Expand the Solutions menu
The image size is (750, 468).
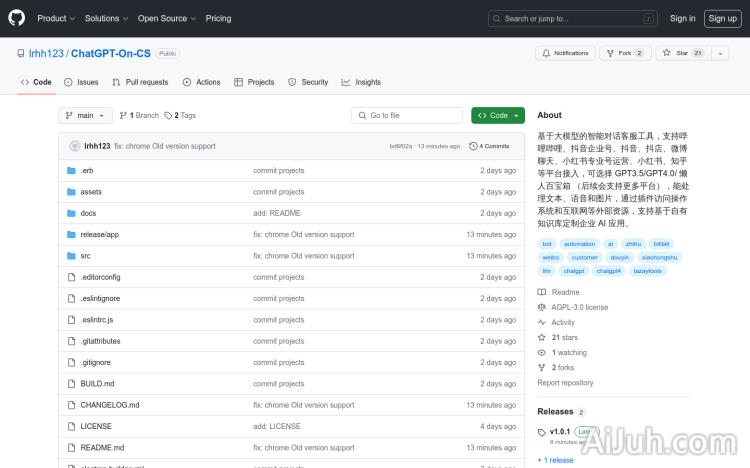[105, 18]
